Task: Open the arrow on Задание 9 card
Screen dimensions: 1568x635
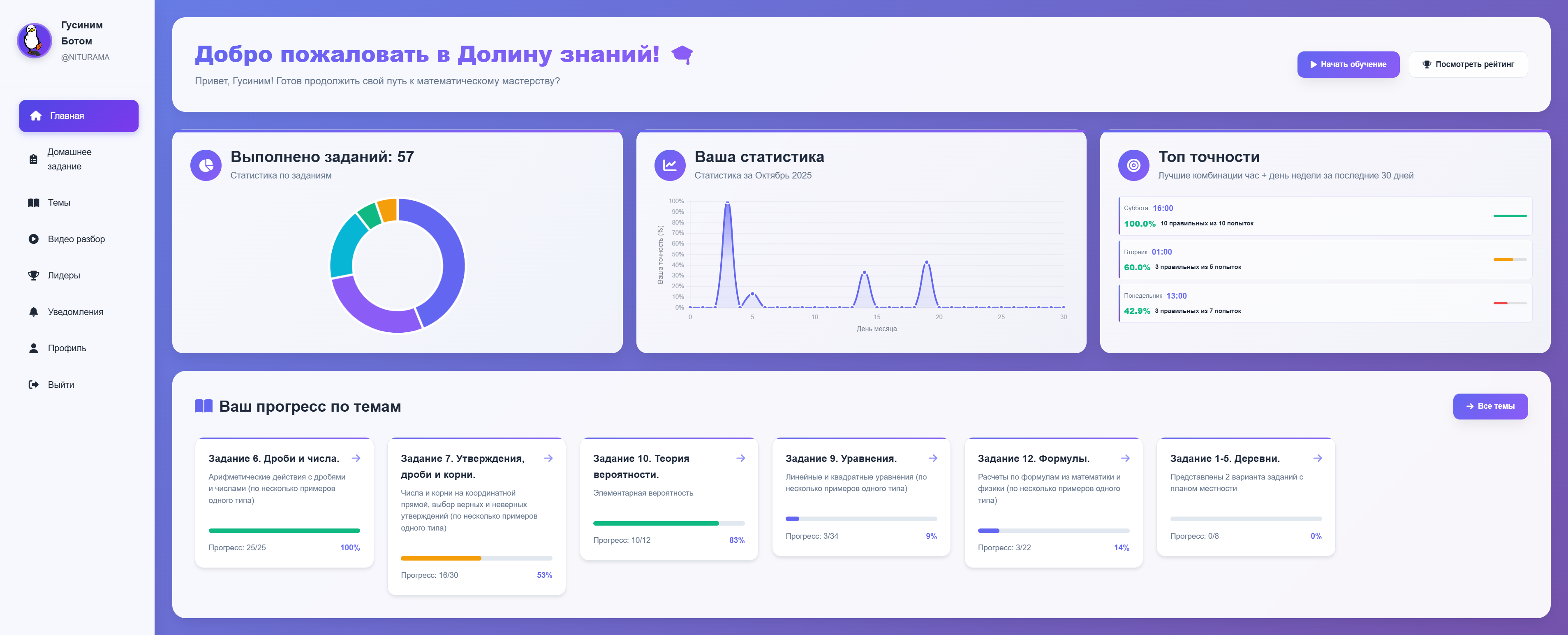Action: 933,459
